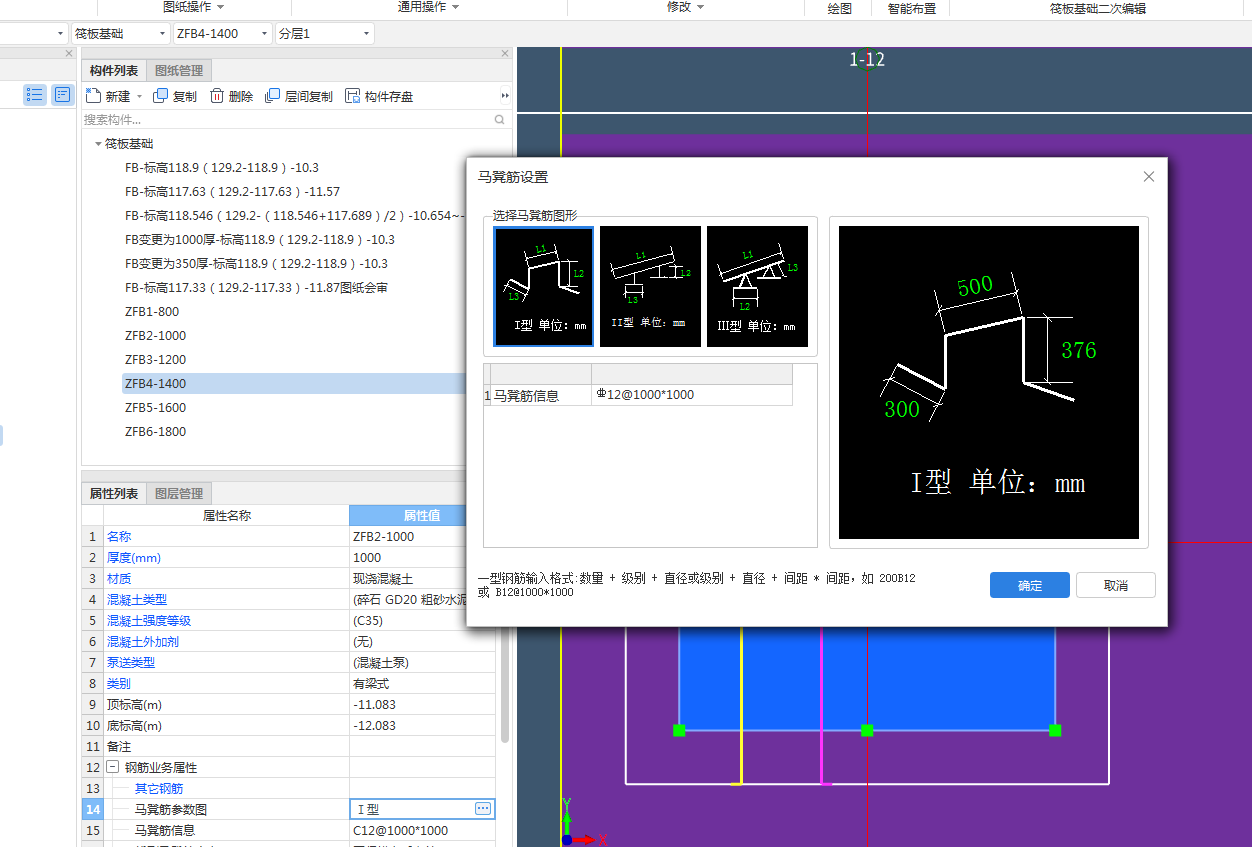
Task: Edit the 马凳筋信息 value cell in dialog
Action: [x=692, y=395]
